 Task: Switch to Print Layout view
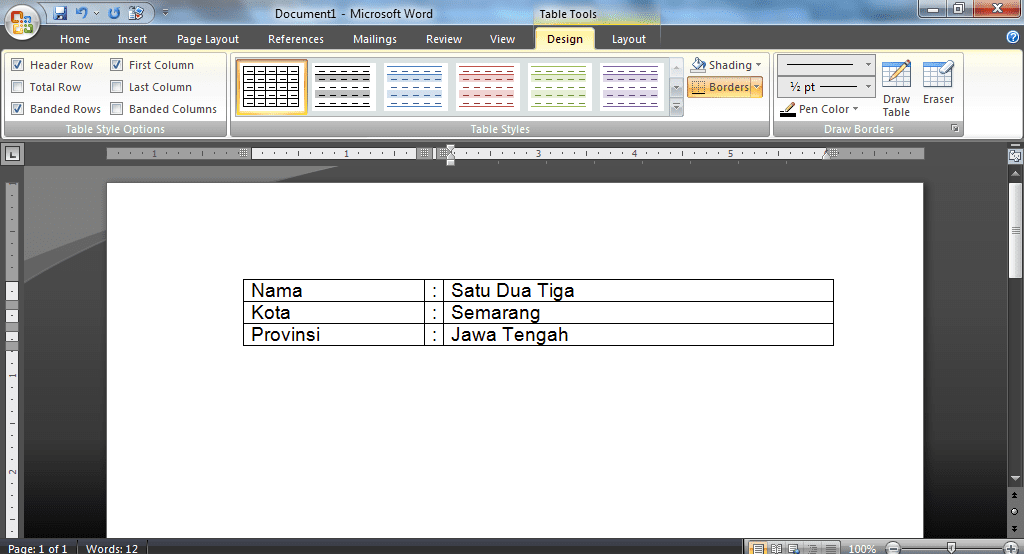[x=758, y=548]
